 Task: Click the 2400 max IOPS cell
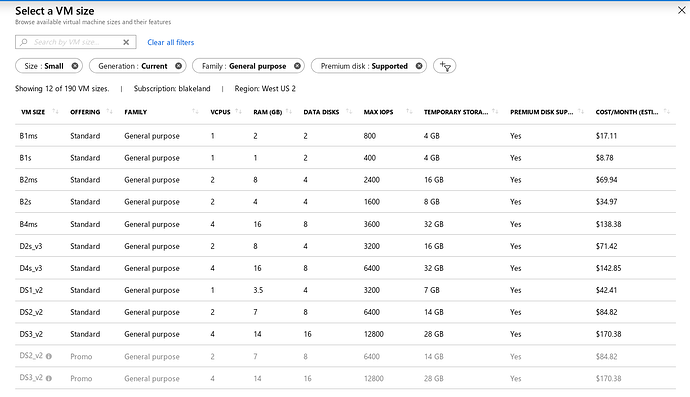(x=371, y=180)
